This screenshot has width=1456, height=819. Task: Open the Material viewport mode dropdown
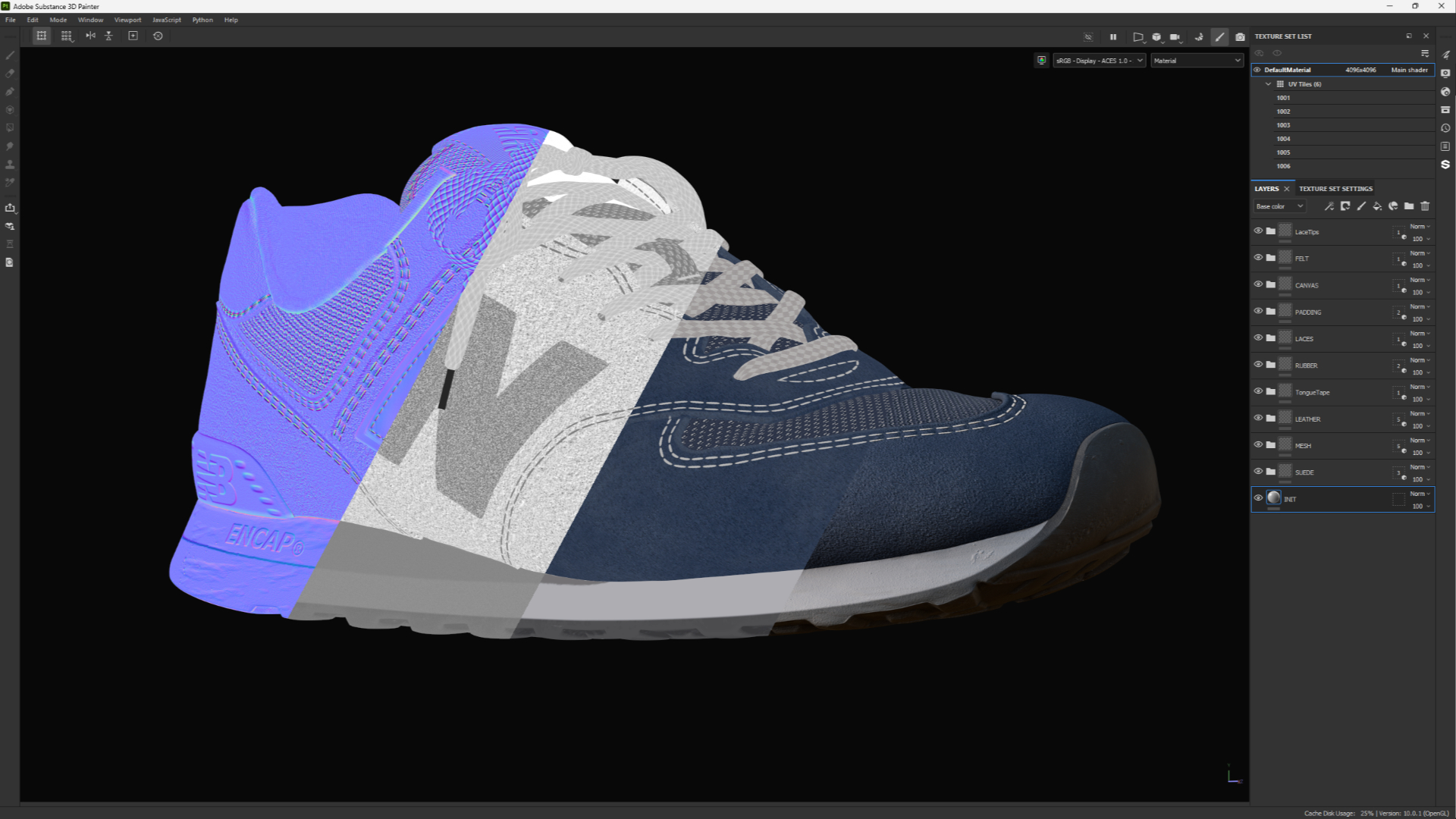1197,61
